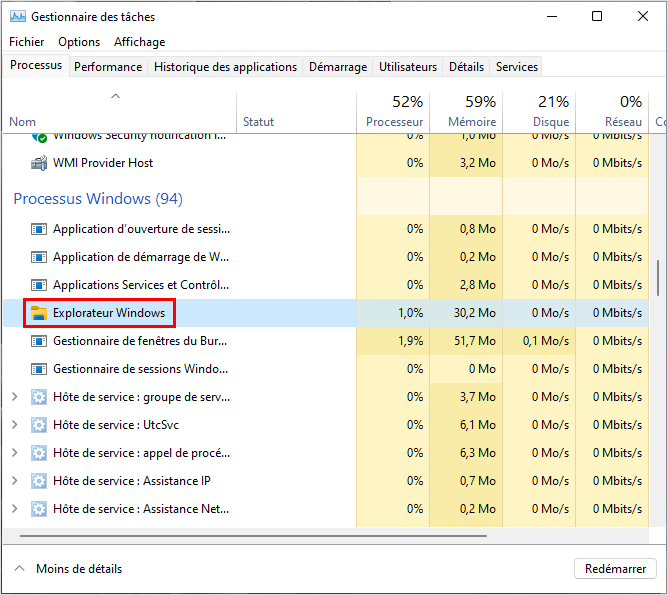Select Application de démarrage de W... row
Image resolution: width=668 pixels, height=595 pixels.
326,257
